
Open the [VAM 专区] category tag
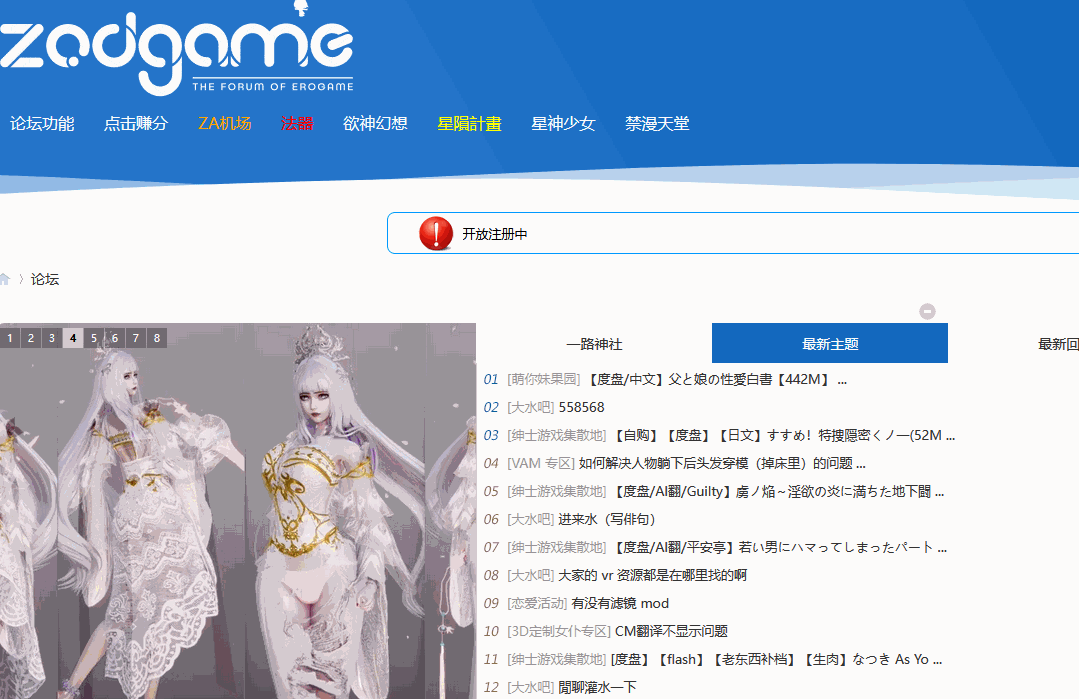tap(541, 463)
